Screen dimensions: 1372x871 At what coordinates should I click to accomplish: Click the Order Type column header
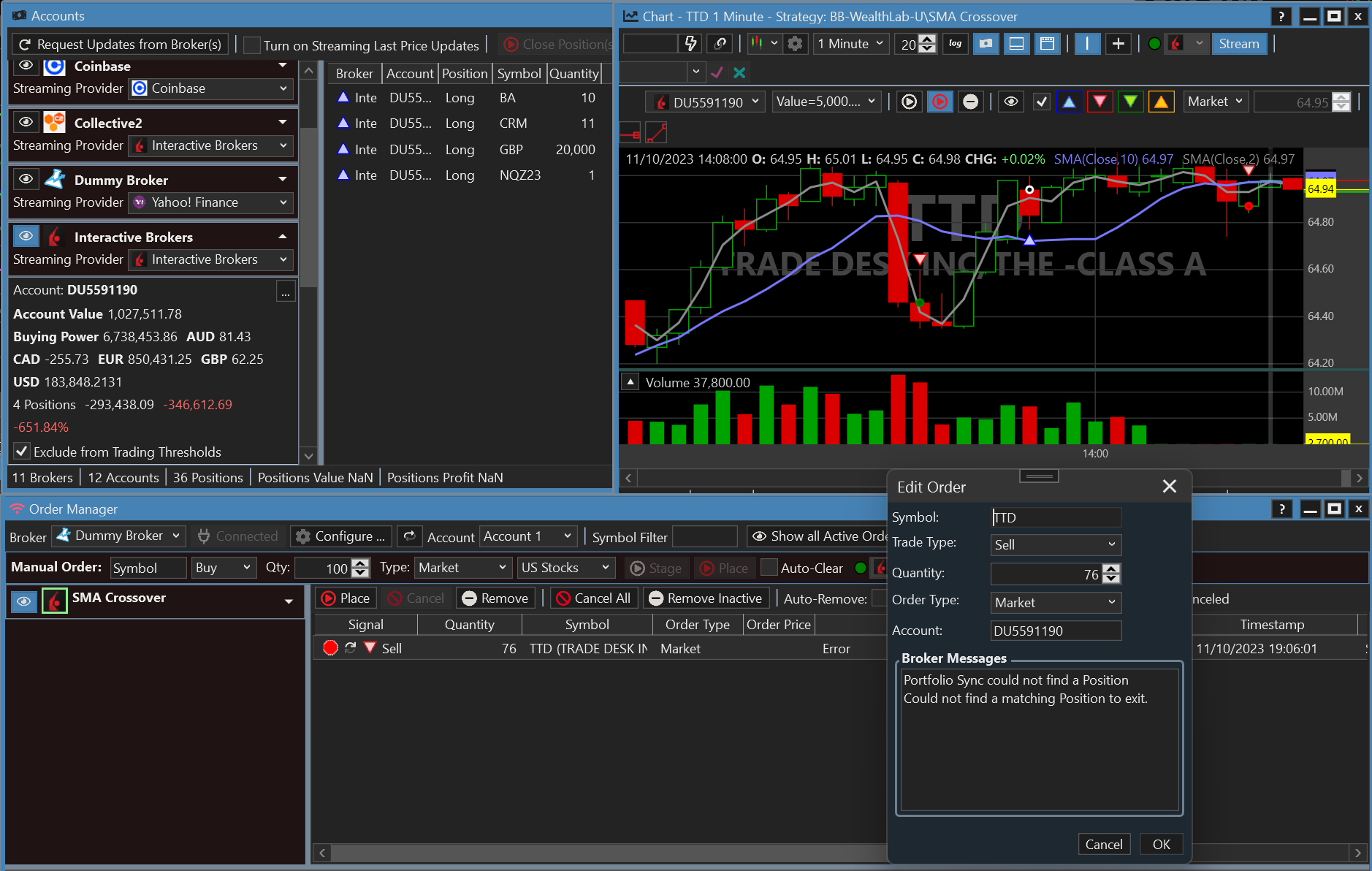698,625
